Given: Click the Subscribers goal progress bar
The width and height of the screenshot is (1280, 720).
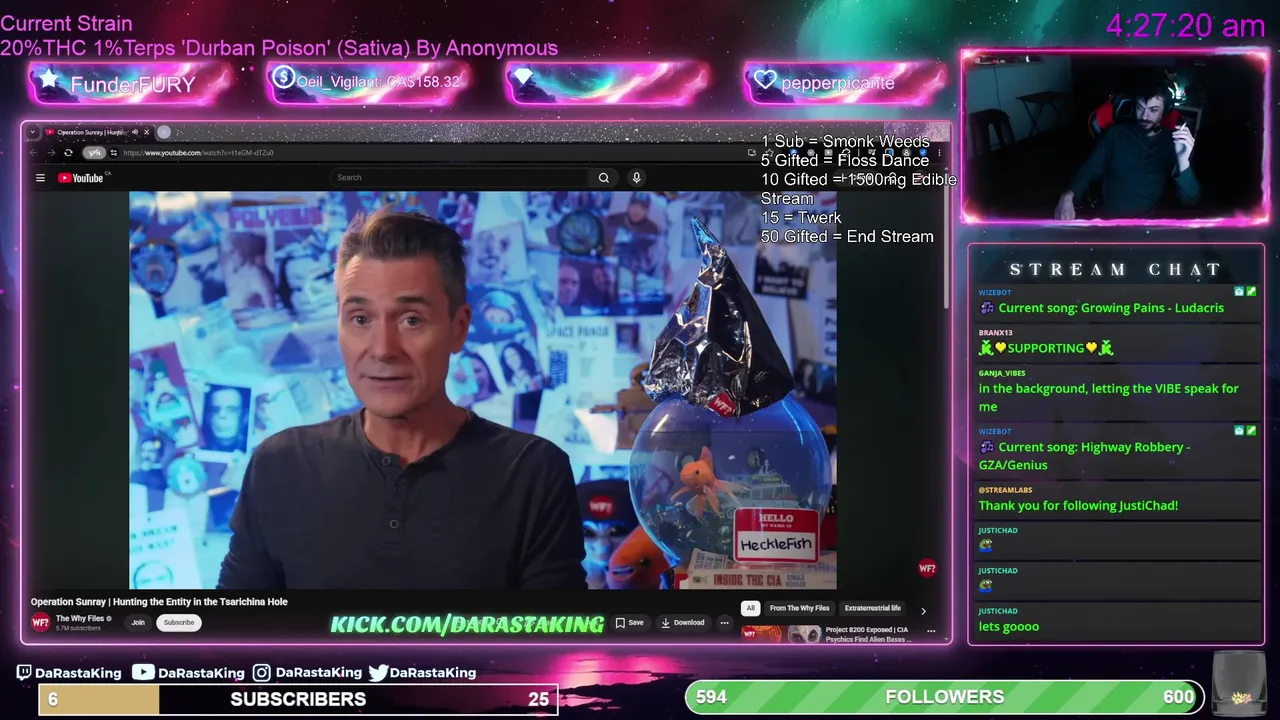Looking at the screenshot, I should click(298, 699).
